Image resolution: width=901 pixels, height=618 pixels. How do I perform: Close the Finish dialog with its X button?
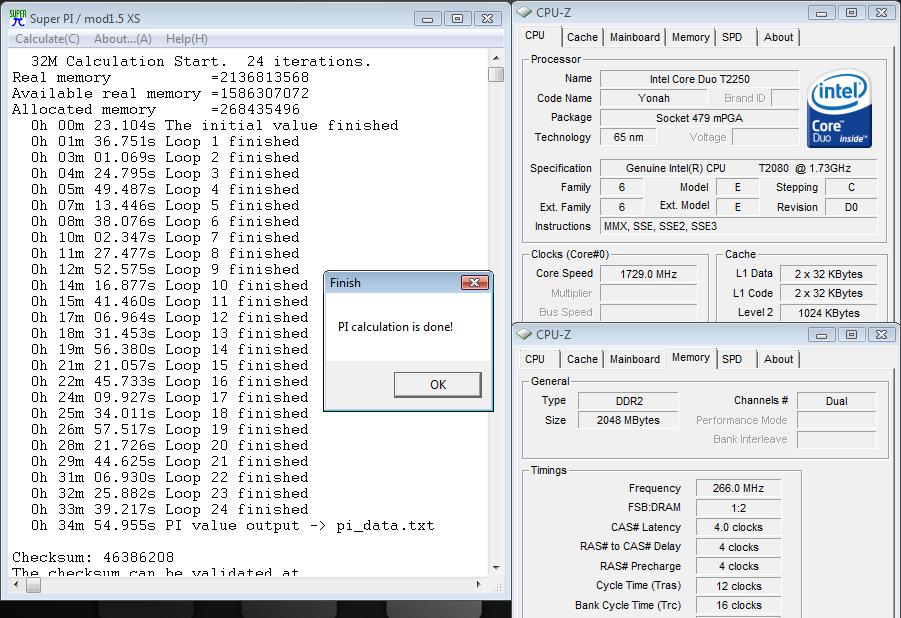(x=475, y=282)
